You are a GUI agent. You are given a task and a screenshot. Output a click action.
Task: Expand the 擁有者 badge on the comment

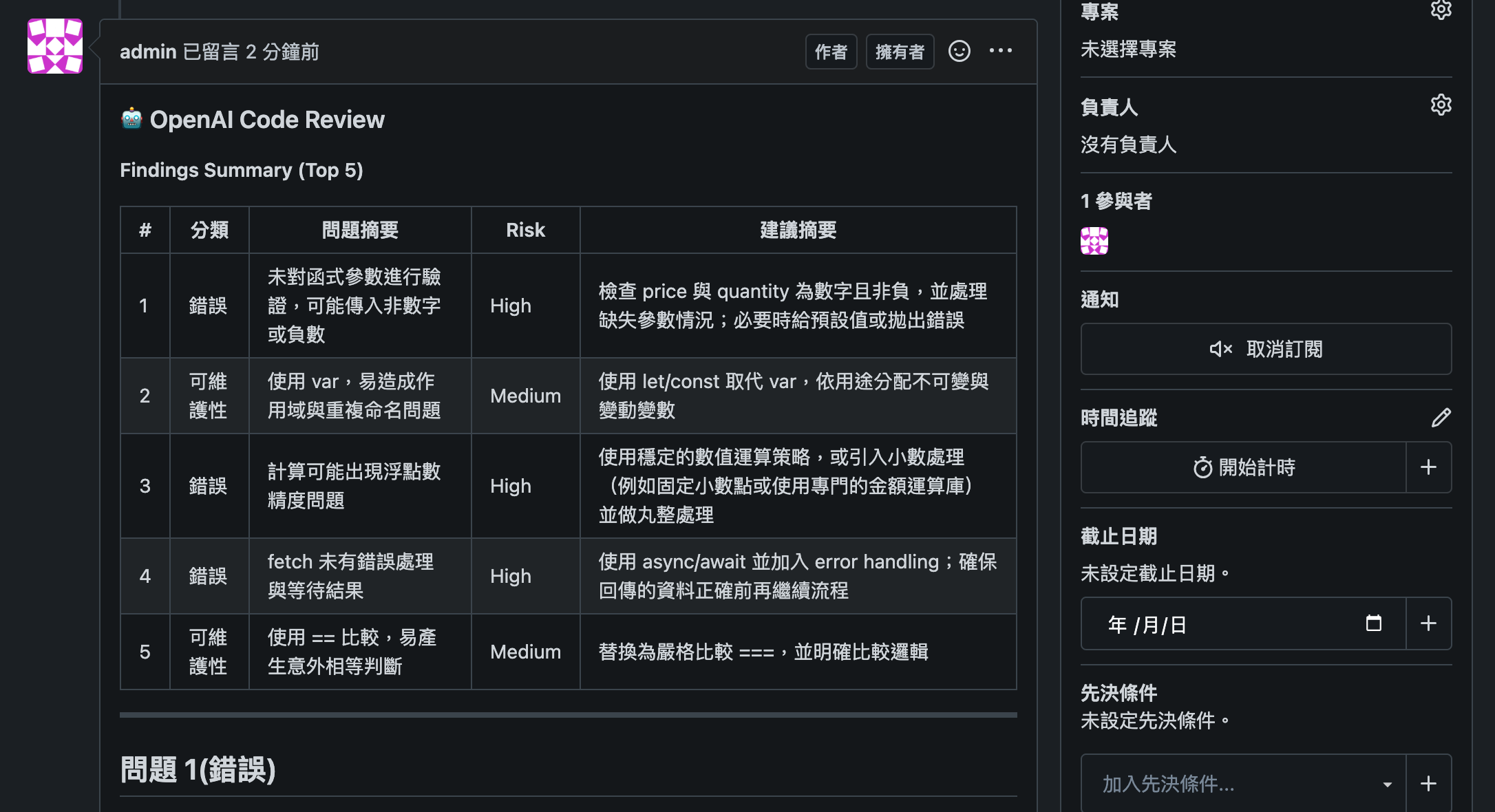pyautogui.click(x=900, y=51)
